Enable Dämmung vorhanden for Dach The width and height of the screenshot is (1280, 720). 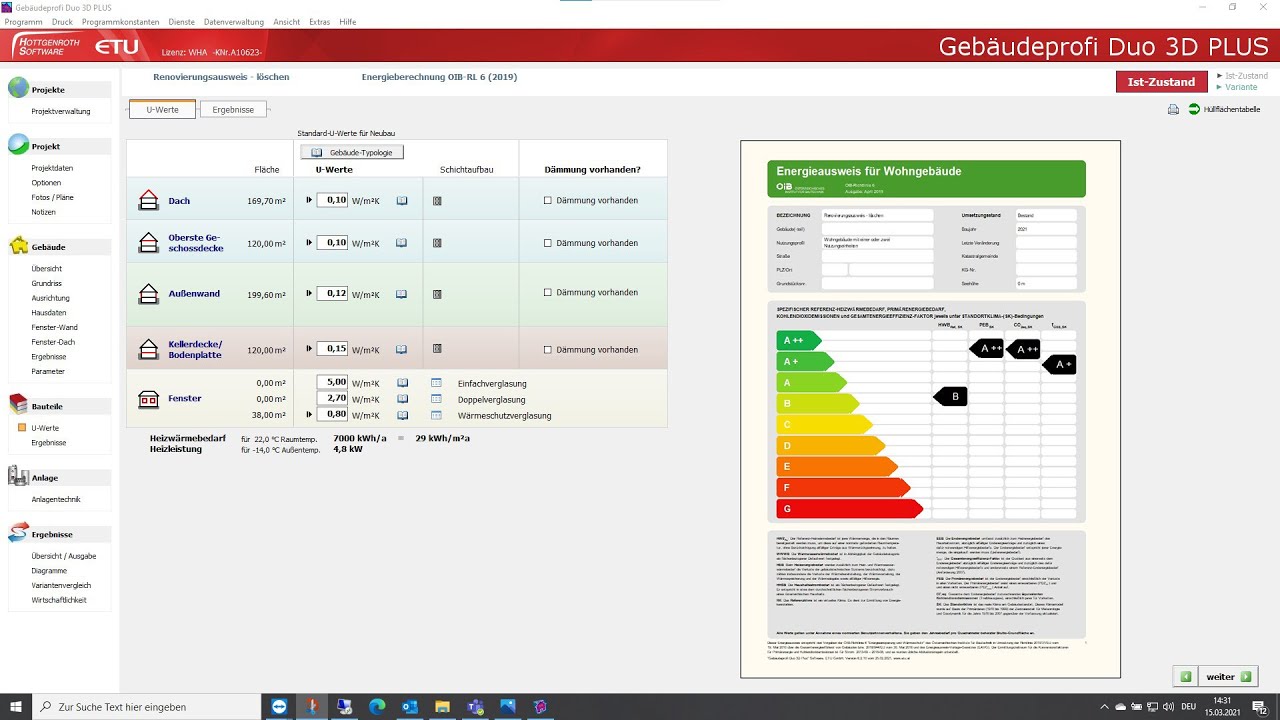547,200
